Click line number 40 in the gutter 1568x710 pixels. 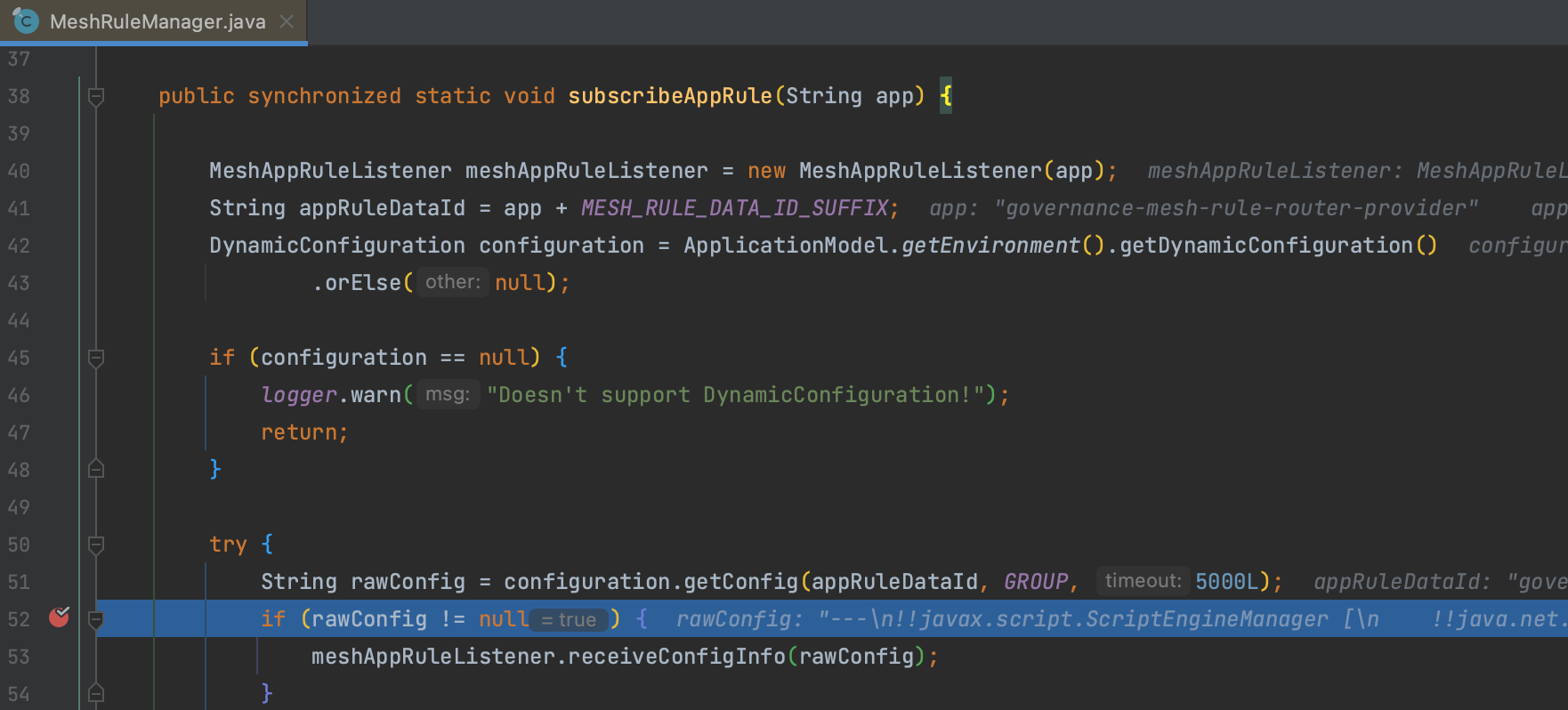19,171
